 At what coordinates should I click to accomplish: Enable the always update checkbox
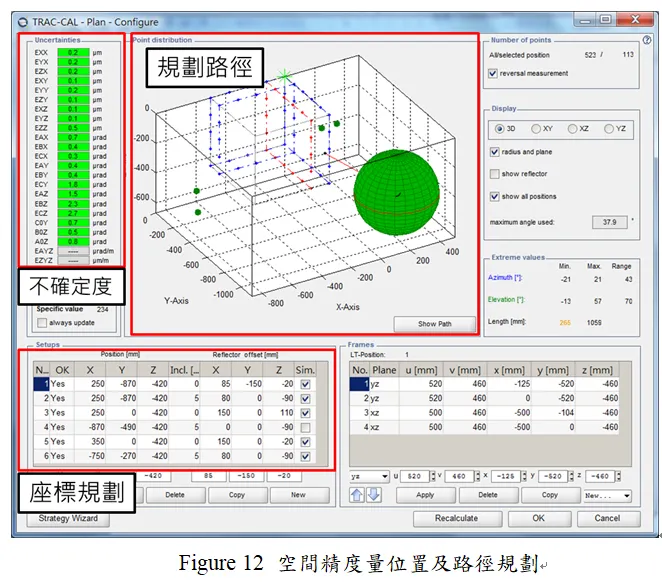point(42,323)
